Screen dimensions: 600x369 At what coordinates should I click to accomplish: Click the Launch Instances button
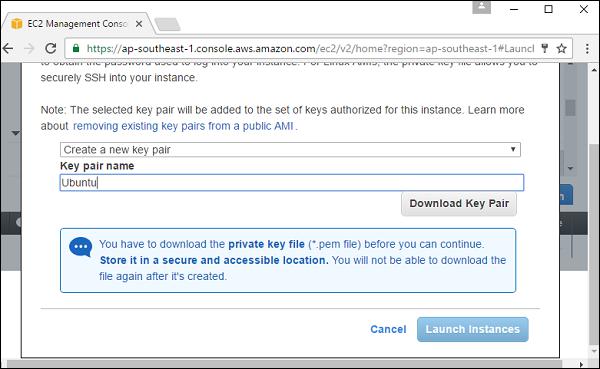click(x=473, y=329)
